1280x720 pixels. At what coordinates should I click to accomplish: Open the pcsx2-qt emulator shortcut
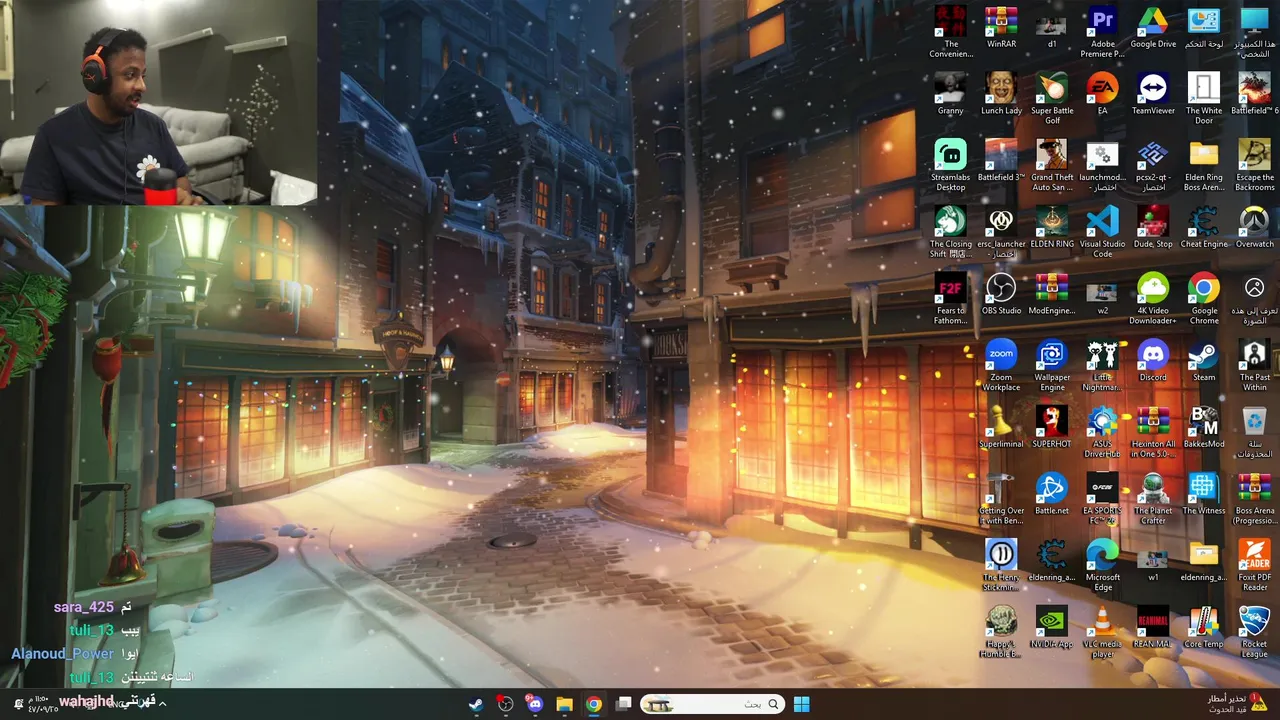pos(1153,165)
